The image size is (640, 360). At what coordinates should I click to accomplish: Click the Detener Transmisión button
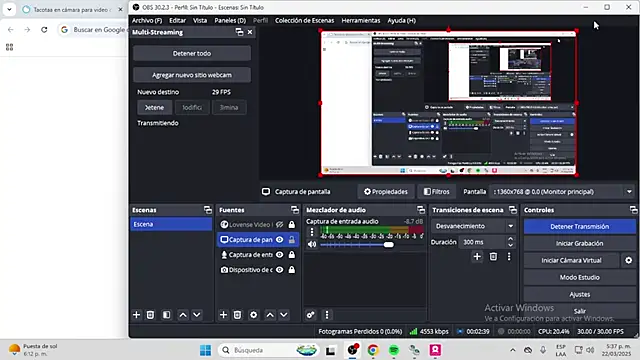tap(580, 227)
